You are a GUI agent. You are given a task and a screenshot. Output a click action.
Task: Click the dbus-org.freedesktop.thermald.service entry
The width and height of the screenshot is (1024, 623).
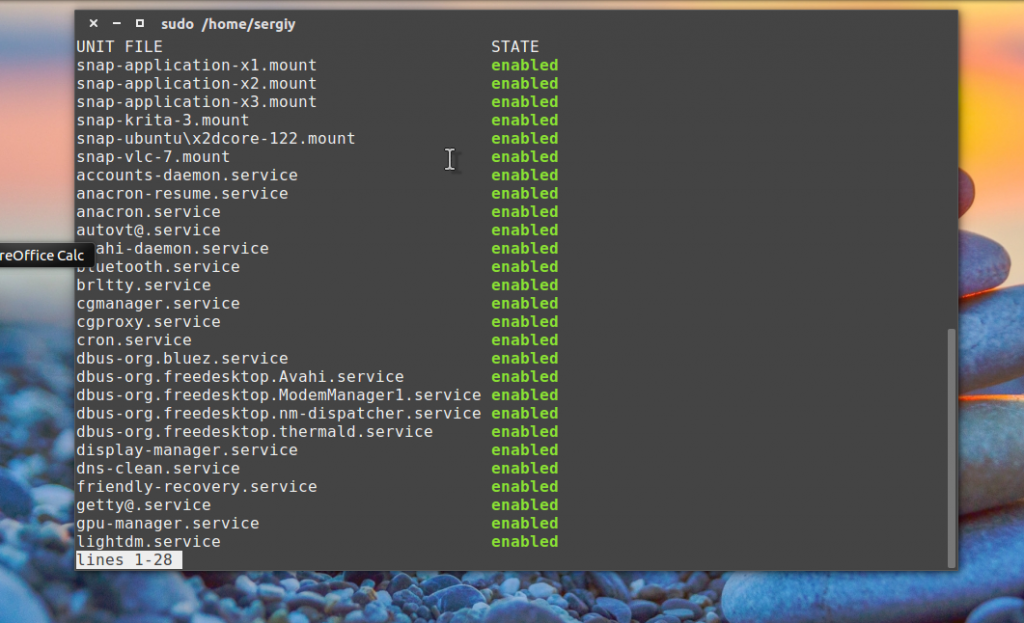[254, 431]
